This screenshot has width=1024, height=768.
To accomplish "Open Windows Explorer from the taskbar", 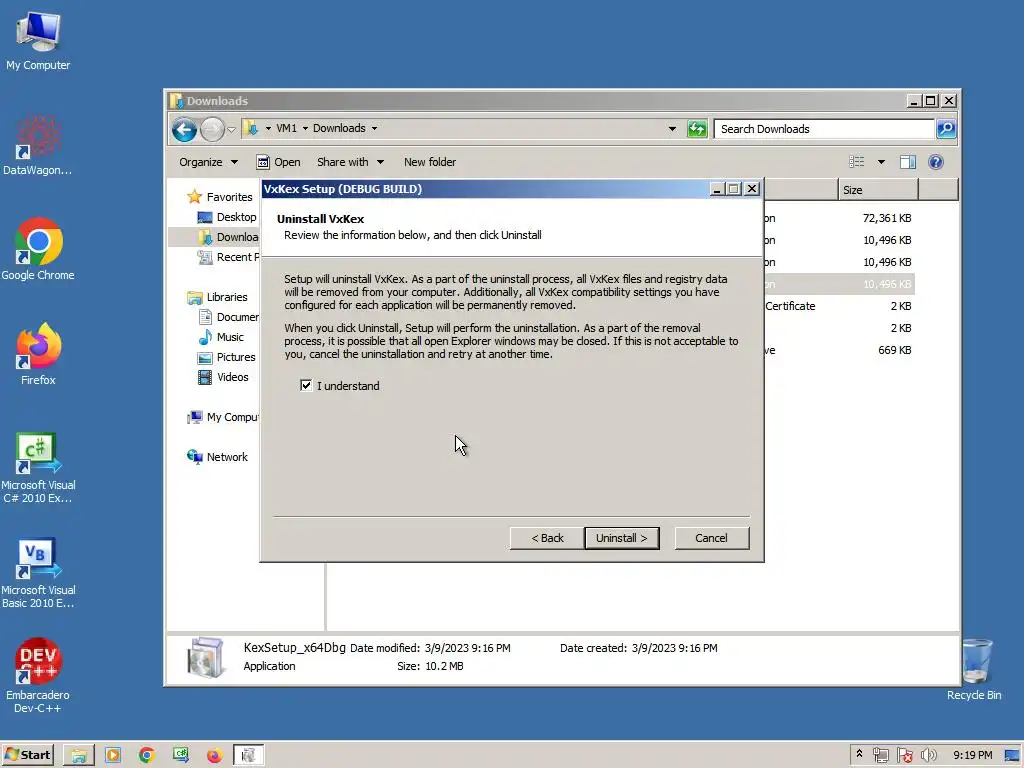I will 79,756.
